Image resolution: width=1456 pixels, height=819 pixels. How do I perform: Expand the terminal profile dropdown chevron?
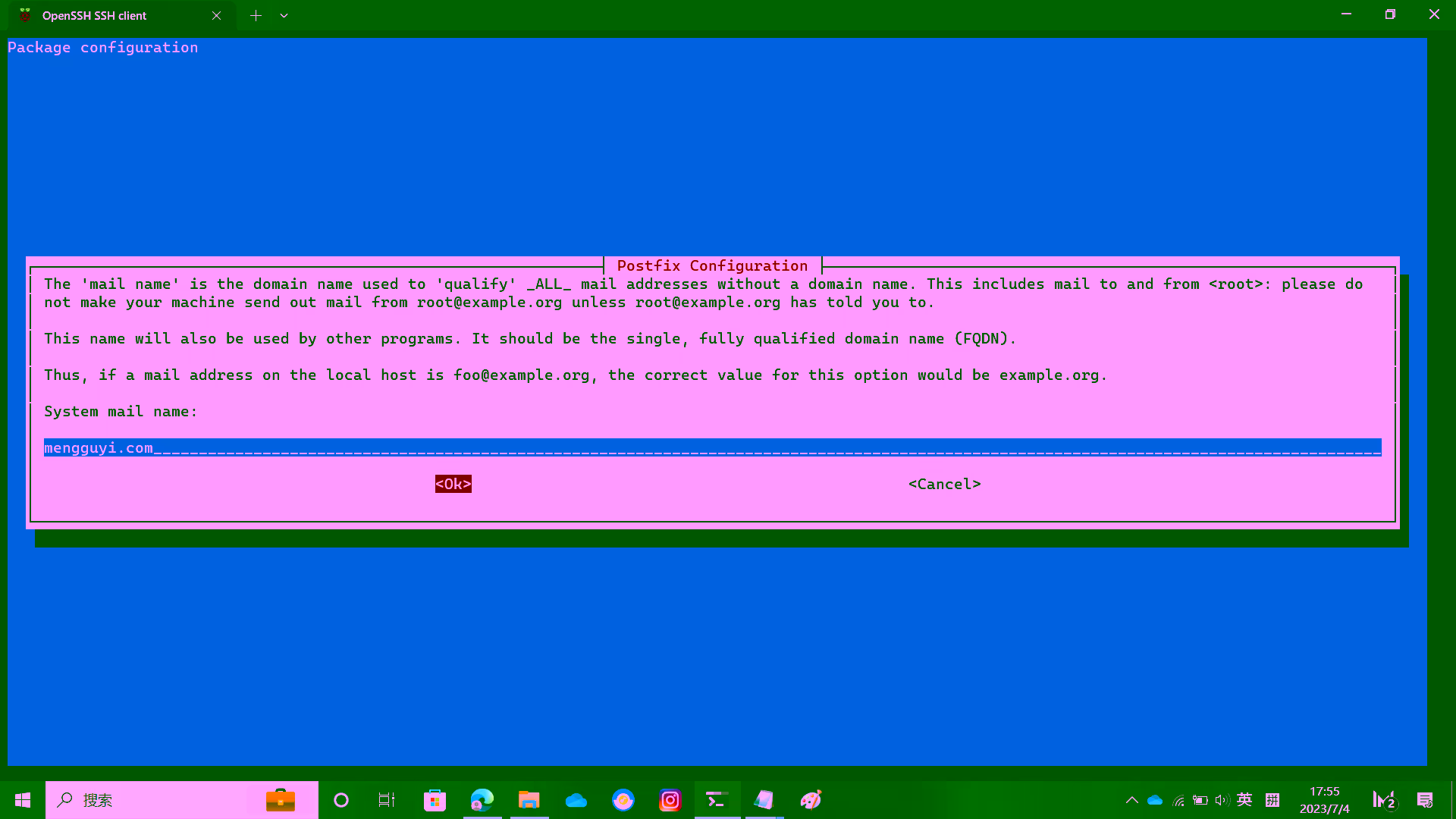click(284, 15)
